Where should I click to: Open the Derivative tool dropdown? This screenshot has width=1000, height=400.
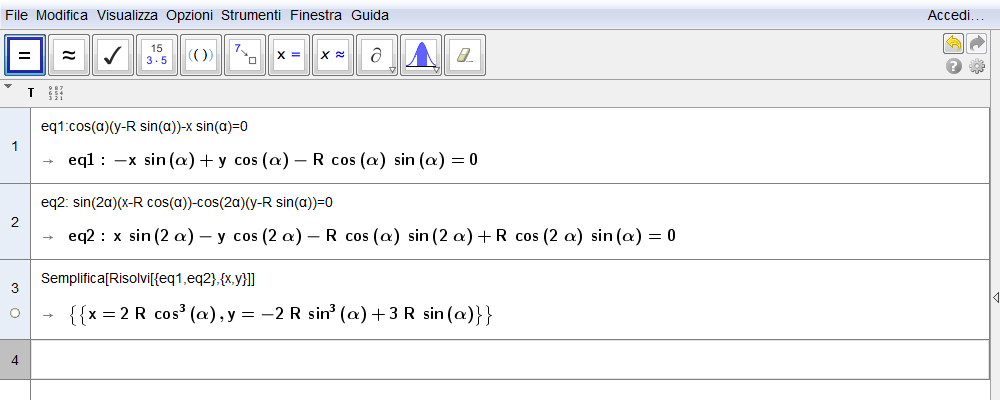click(377, 55)
